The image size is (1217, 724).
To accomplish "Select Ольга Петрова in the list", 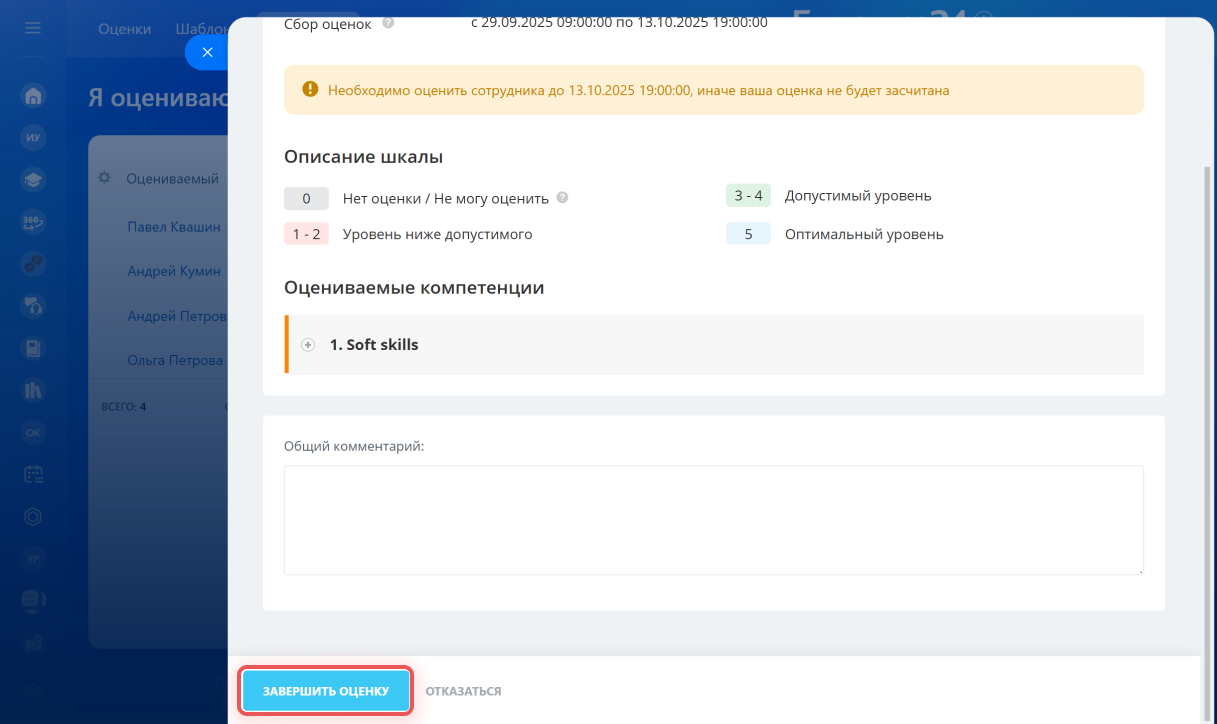I will (174, 360).
